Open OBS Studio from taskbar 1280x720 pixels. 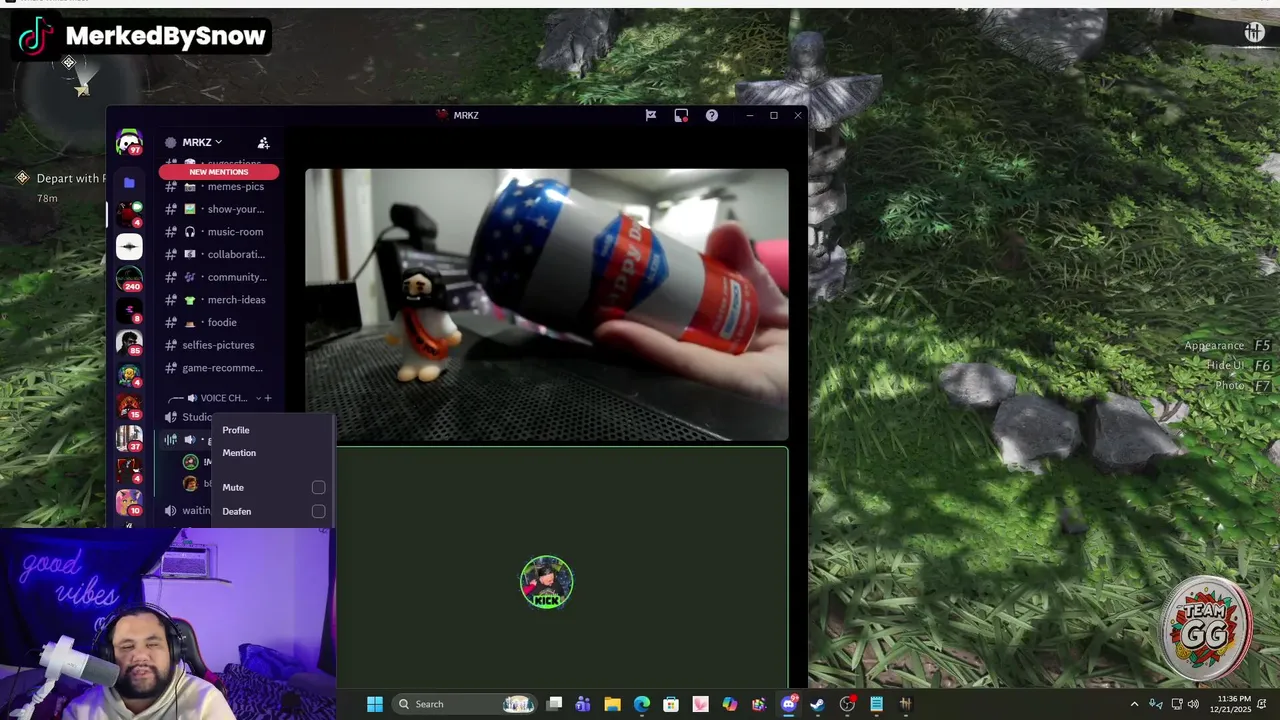[847, 704]
